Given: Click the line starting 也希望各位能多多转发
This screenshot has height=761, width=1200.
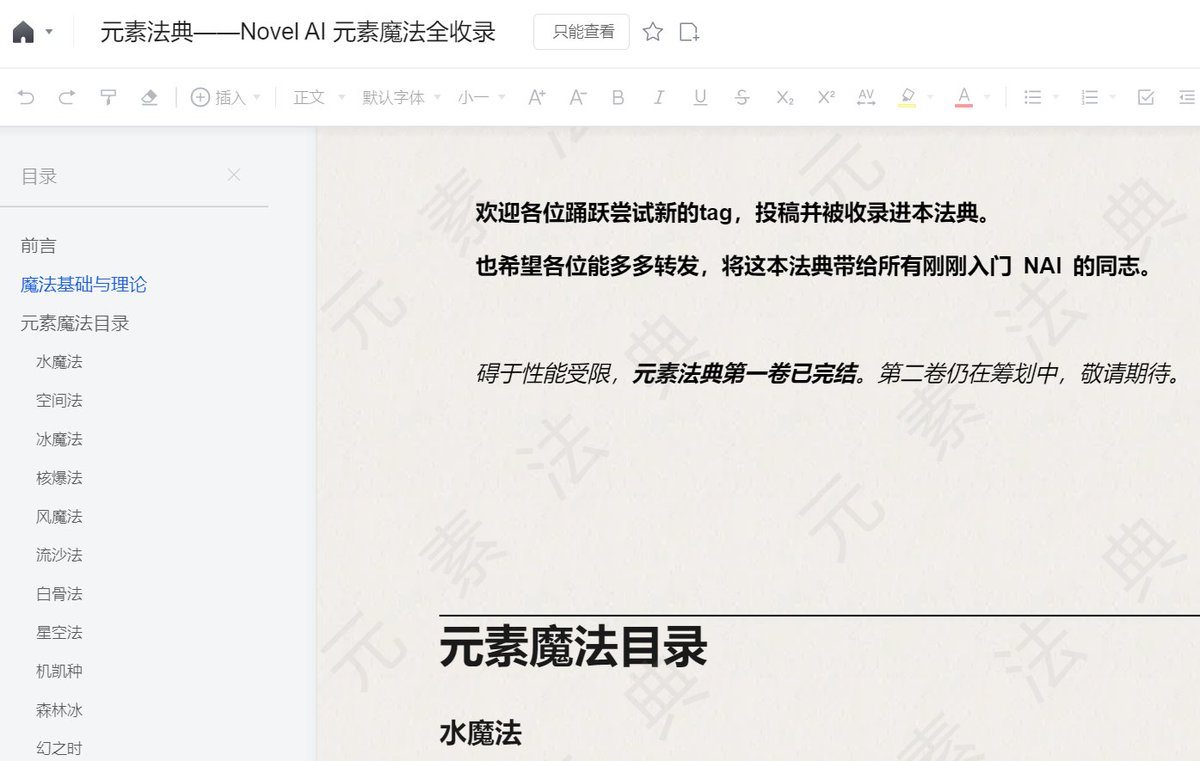Looking at the screenshot, I should coord(814,267).
